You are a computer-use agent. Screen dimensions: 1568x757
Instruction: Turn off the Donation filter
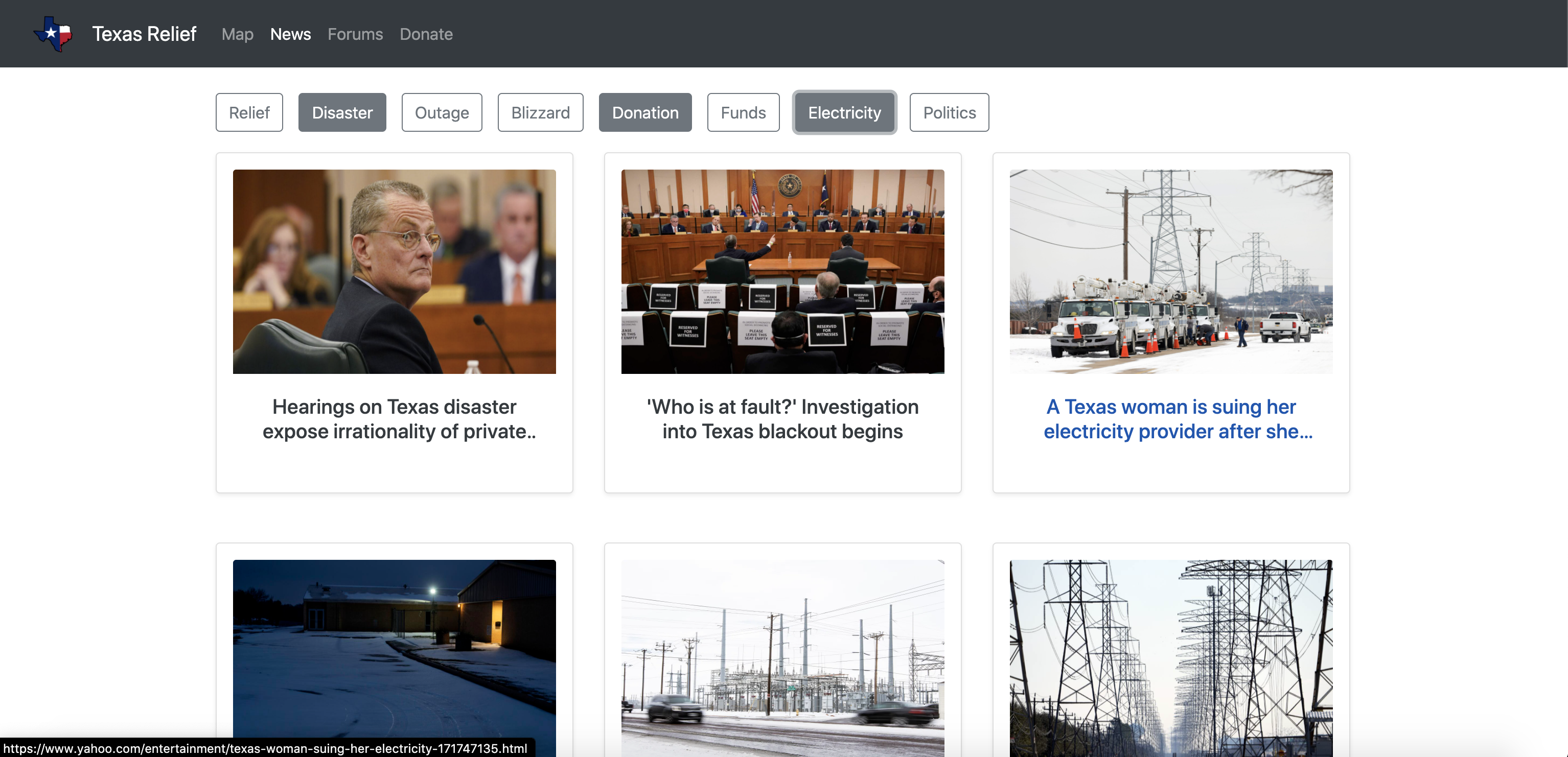coord(644,112)
